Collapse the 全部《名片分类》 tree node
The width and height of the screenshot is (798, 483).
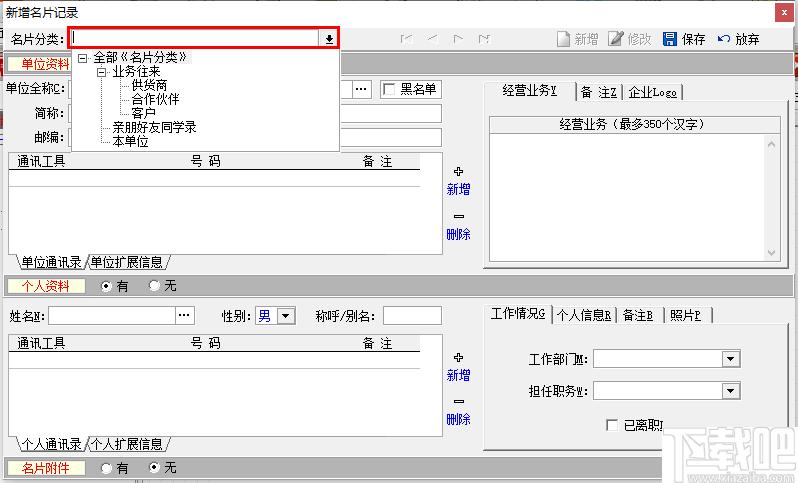(82, 58)
